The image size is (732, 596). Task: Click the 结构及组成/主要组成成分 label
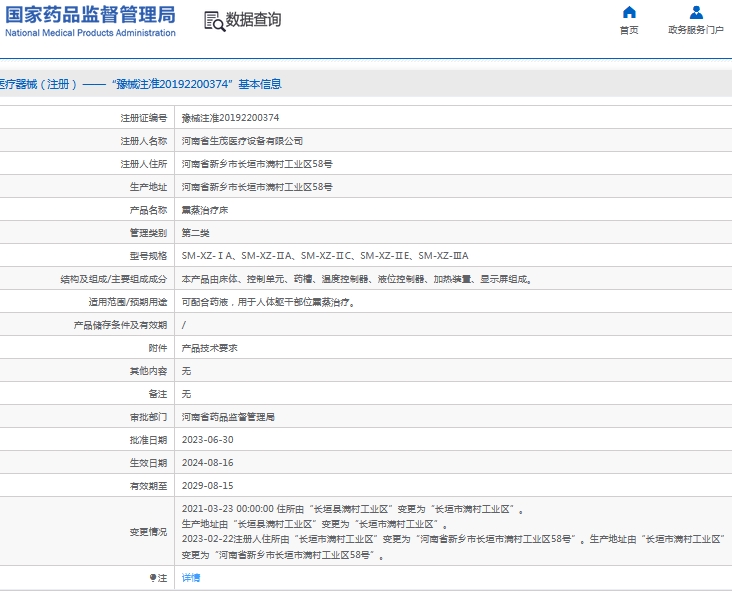113,279
